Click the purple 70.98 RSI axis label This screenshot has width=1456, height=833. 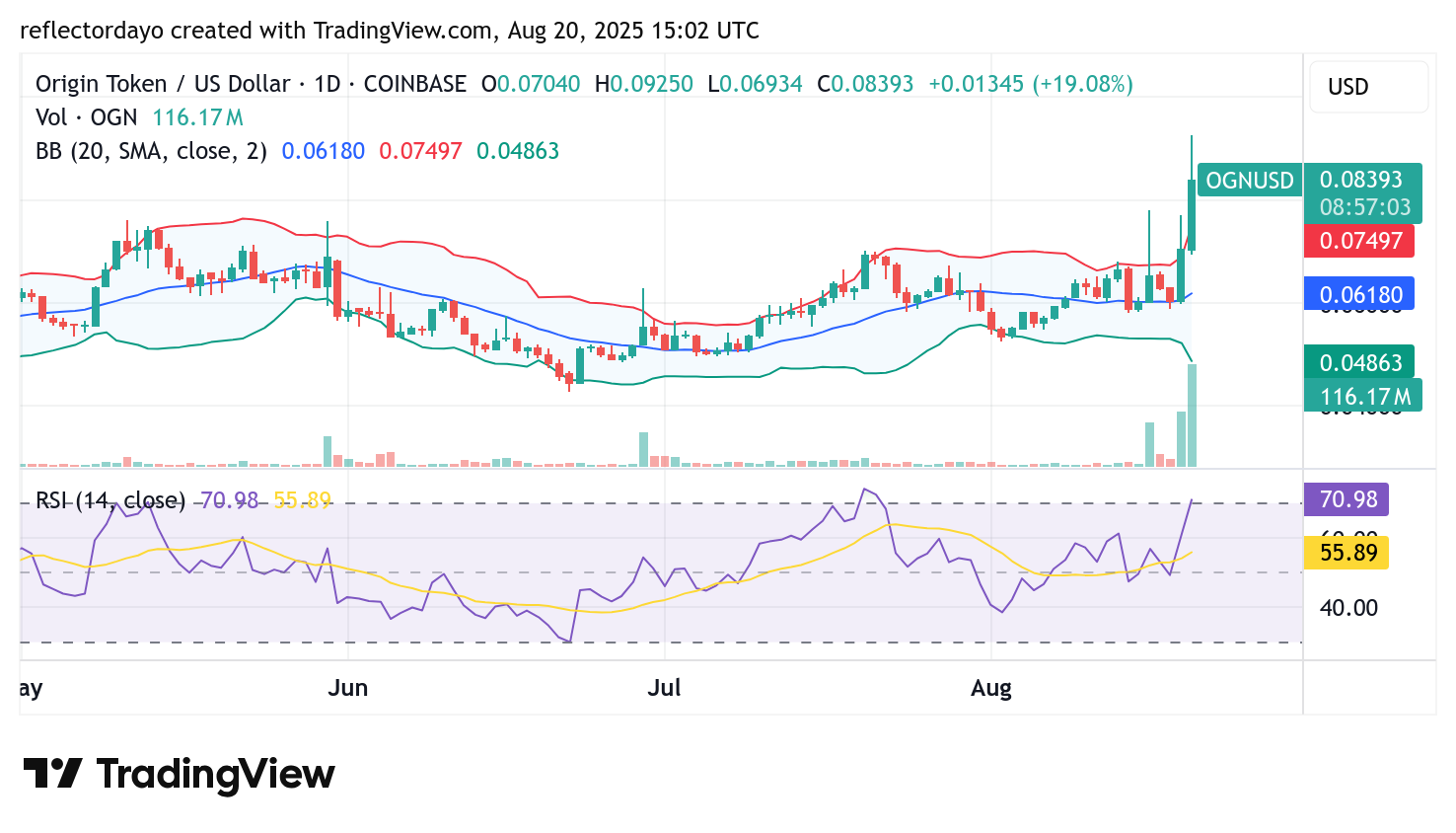point(1347,499)
